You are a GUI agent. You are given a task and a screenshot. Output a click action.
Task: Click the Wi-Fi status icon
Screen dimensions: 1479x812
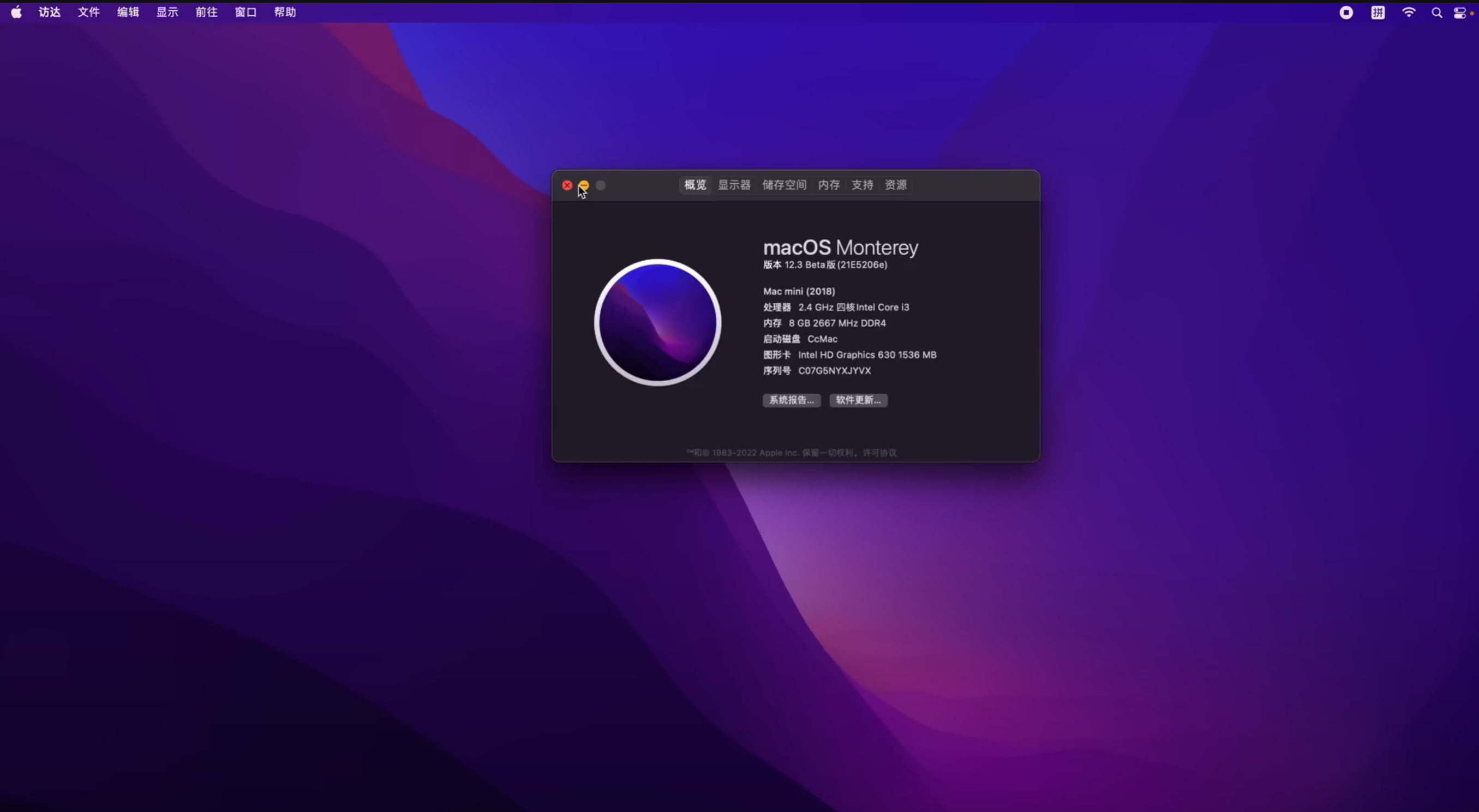[x=1409, y=13]
